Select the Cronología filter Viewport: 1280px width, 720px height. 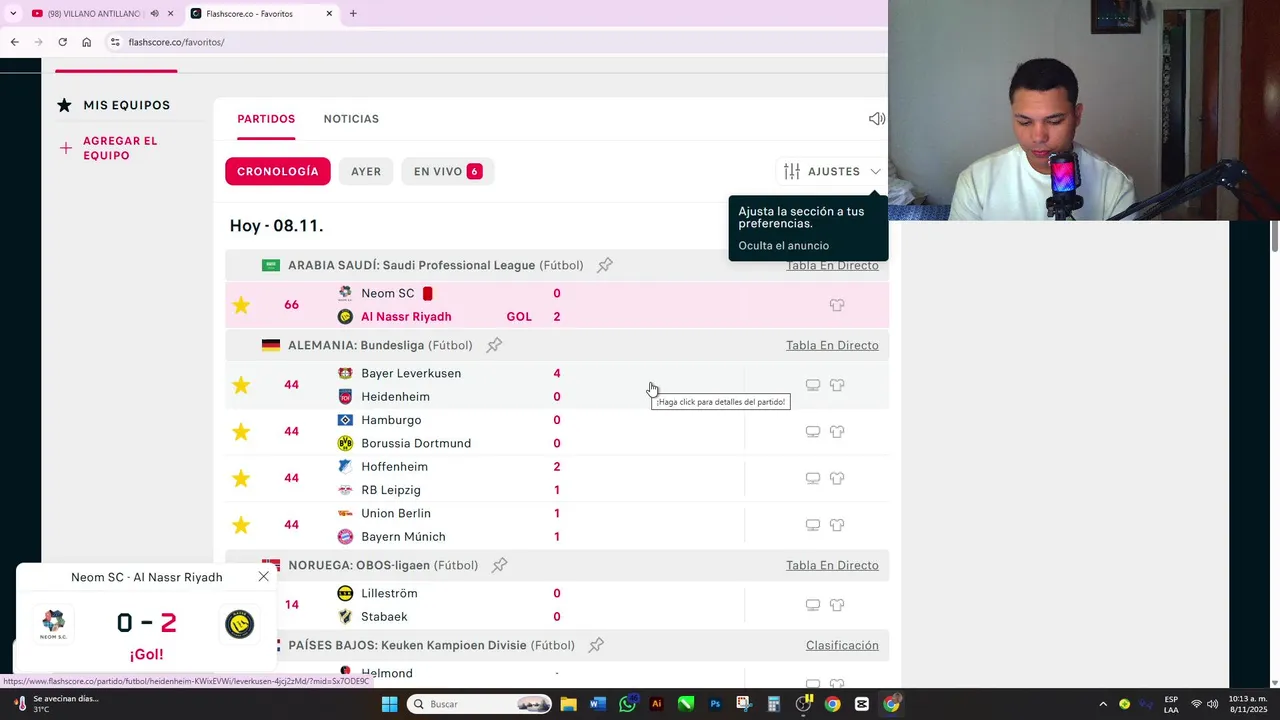pyautogui.click(x=278, y=171)
